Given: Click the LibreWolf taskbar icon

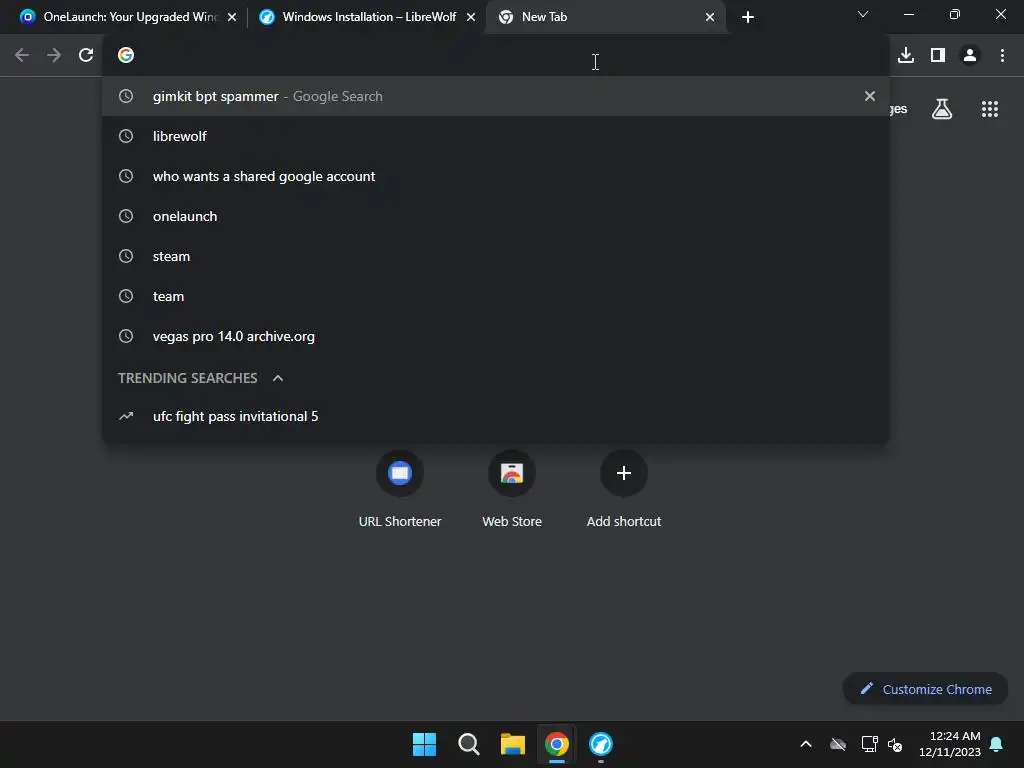Looking at the screenshot, I should [601, 744].
